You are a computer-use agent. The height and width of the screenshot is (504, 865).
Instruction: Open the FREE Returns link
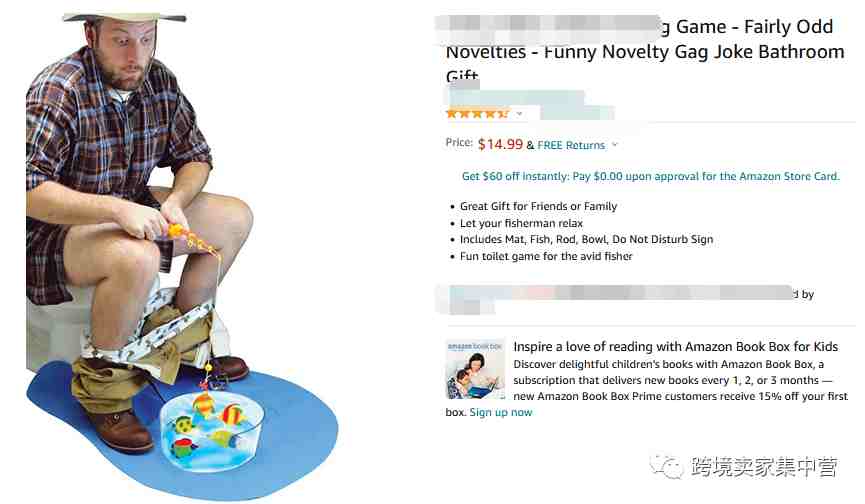click(571, 145)
